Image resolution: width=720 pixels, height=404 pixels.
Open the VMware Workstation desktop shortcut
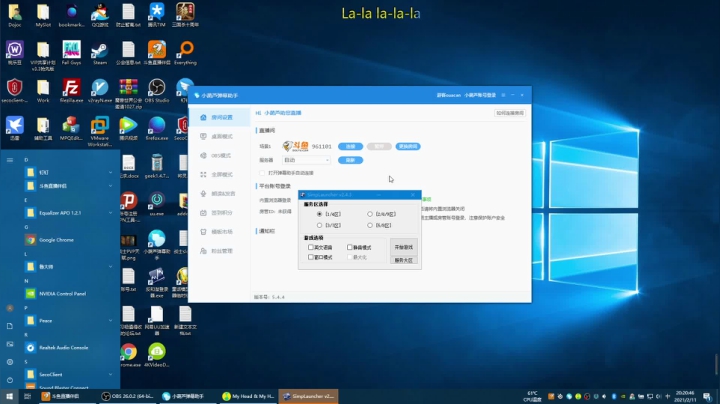[x=100, y=131]
